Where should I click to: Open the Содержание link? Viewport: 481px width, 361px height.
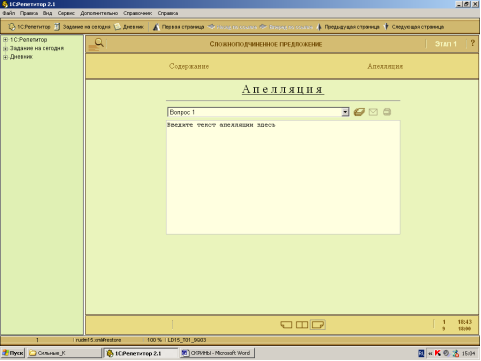coord(189,66)
